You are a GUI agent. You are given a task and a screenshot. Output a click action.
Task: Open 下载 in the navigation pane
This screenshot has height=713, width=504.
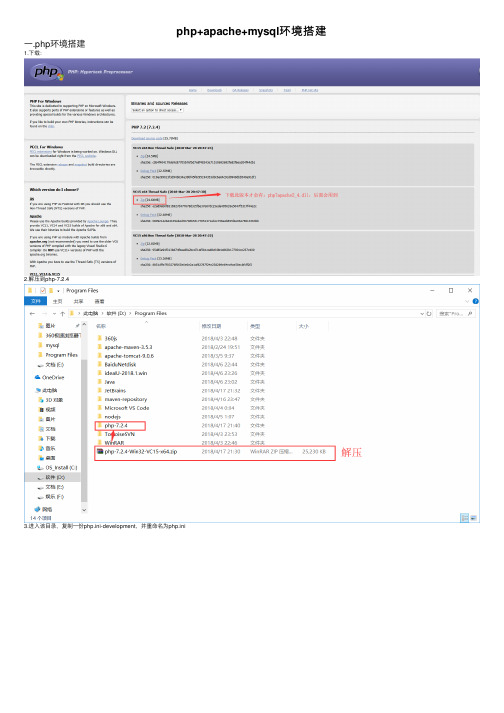point(50,438)
